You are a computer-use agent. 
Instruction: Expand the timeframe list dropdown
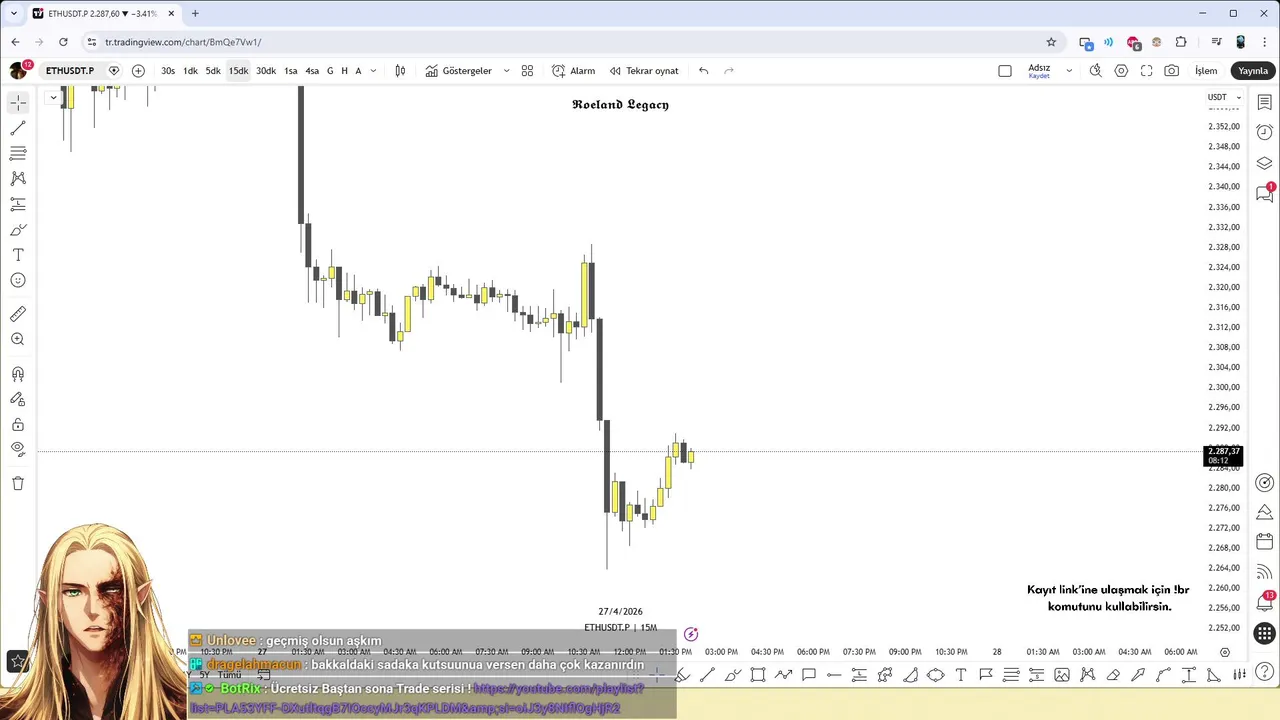(373, 71)
